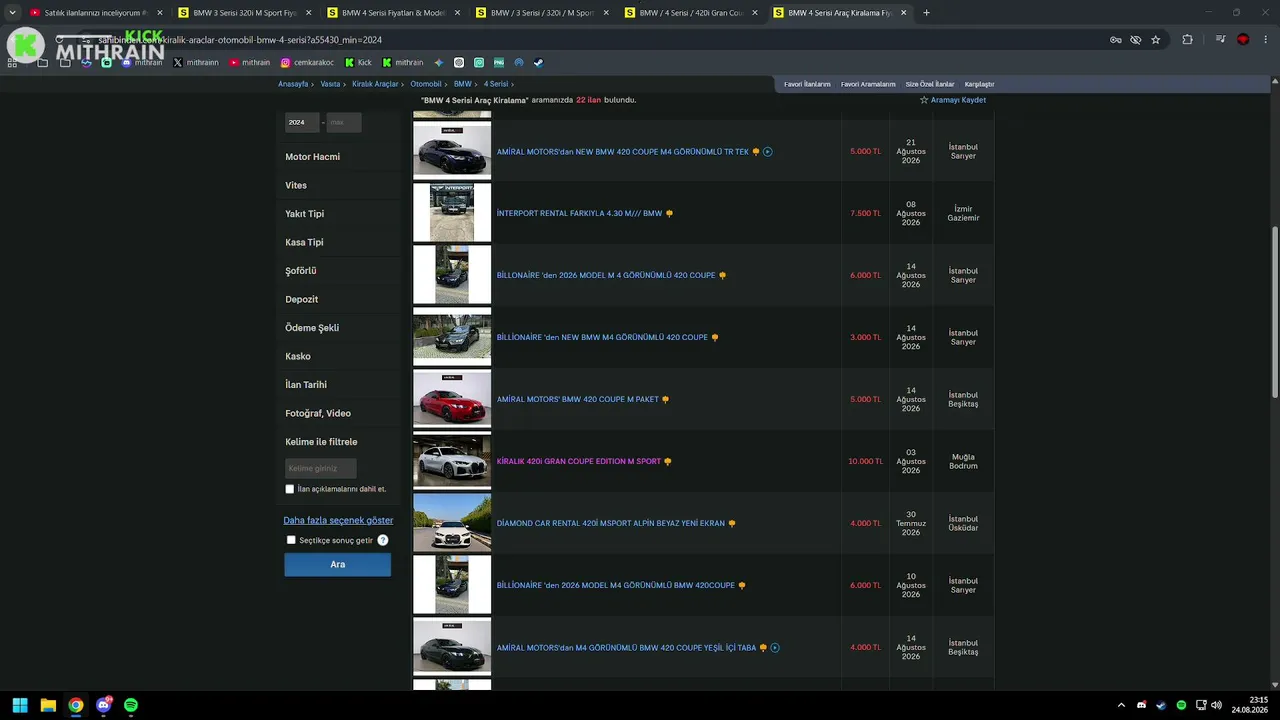This screenshot has width=1280, height=720.
Task: Check 'İlan açıklamalarını dahil et' checkbox
Action: 290,489
